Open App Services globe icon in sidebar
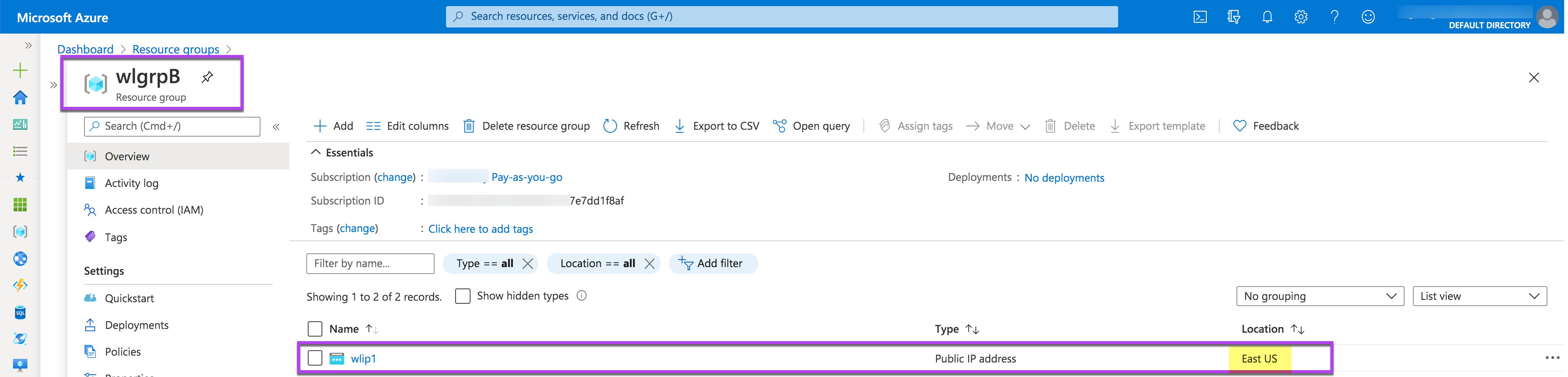This screenshot has height=377, width=1568. click(x=20, y=258)
